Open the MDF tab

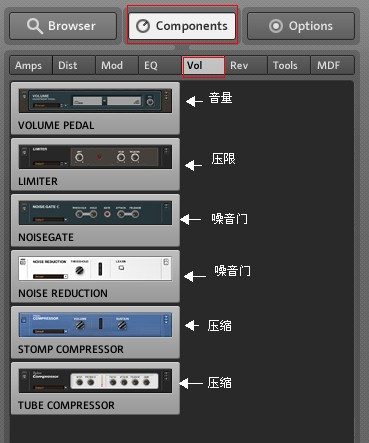[x=332, y=65]
